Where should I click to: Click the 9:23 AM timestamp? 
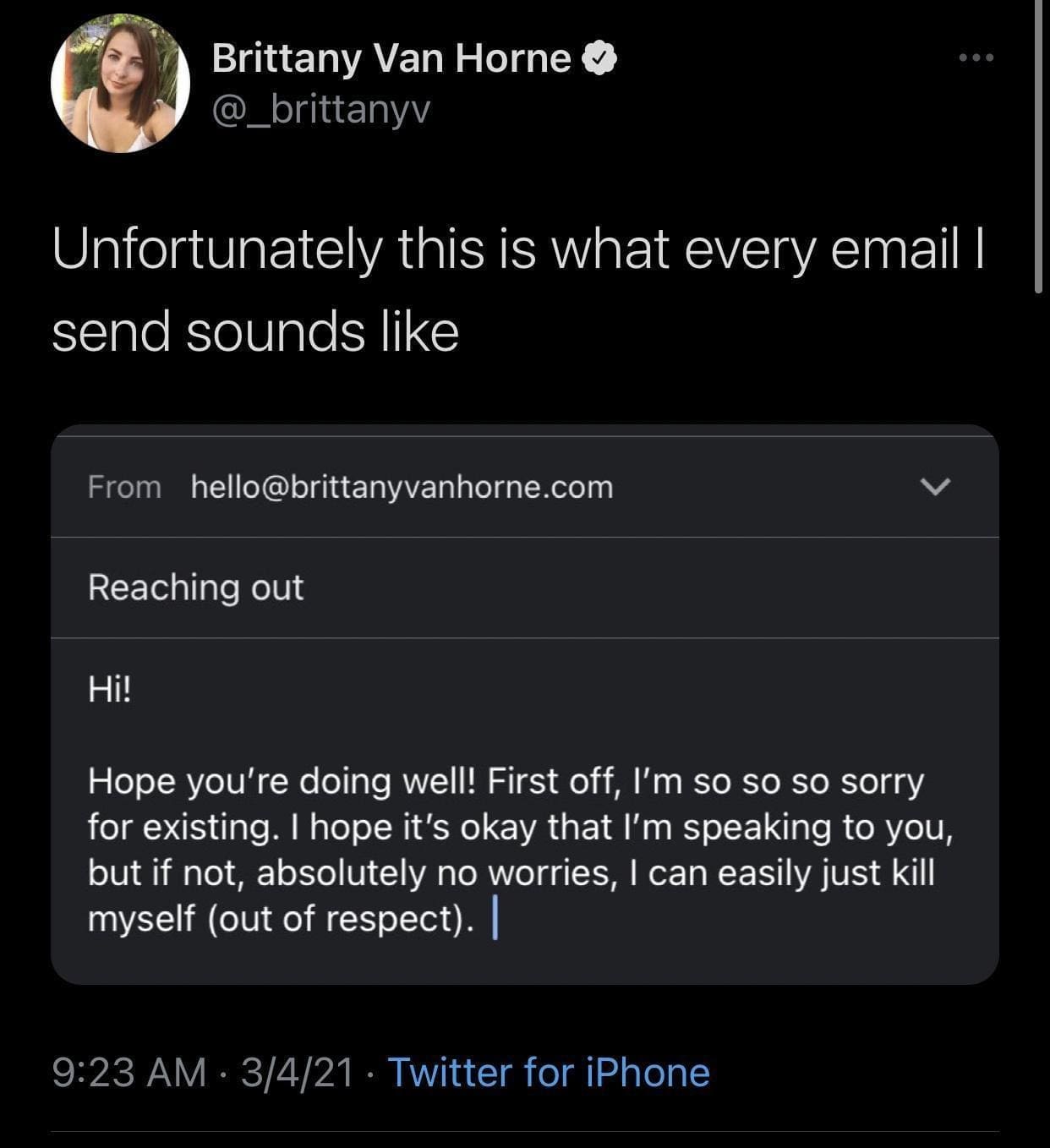[x=129, y=1072]
